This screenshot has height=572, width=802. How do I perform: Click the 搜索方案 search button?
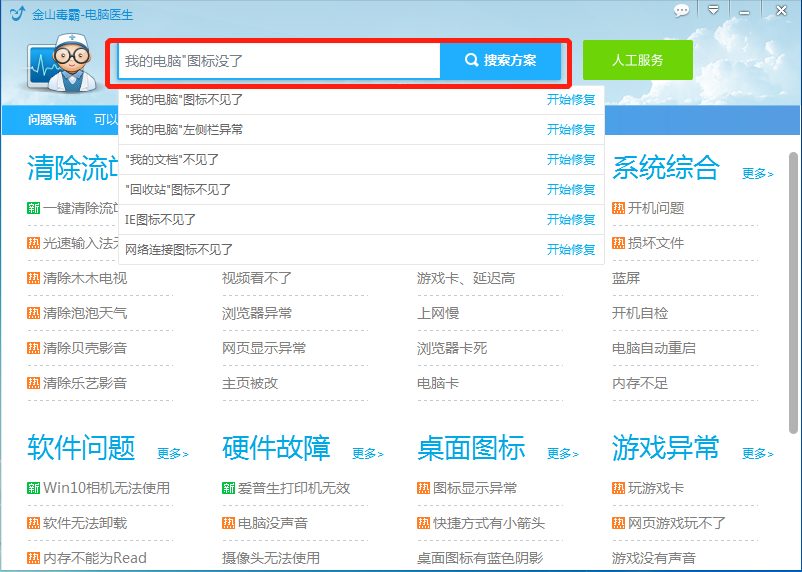[x=500, y=60]
